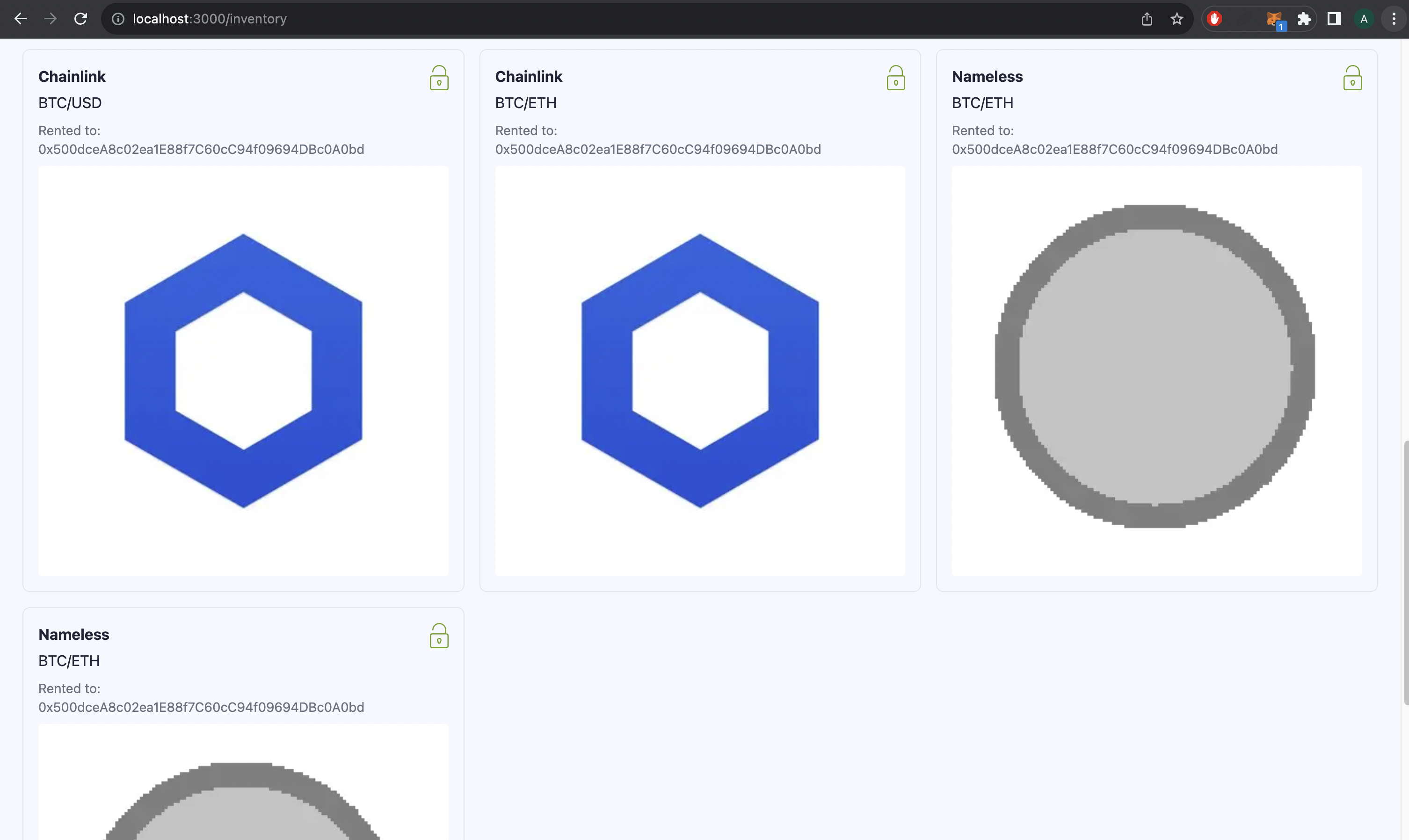This screenshot has width=1409, height=840.
Task: Open the MetaMask fox extension
Action: point(1274,19)
